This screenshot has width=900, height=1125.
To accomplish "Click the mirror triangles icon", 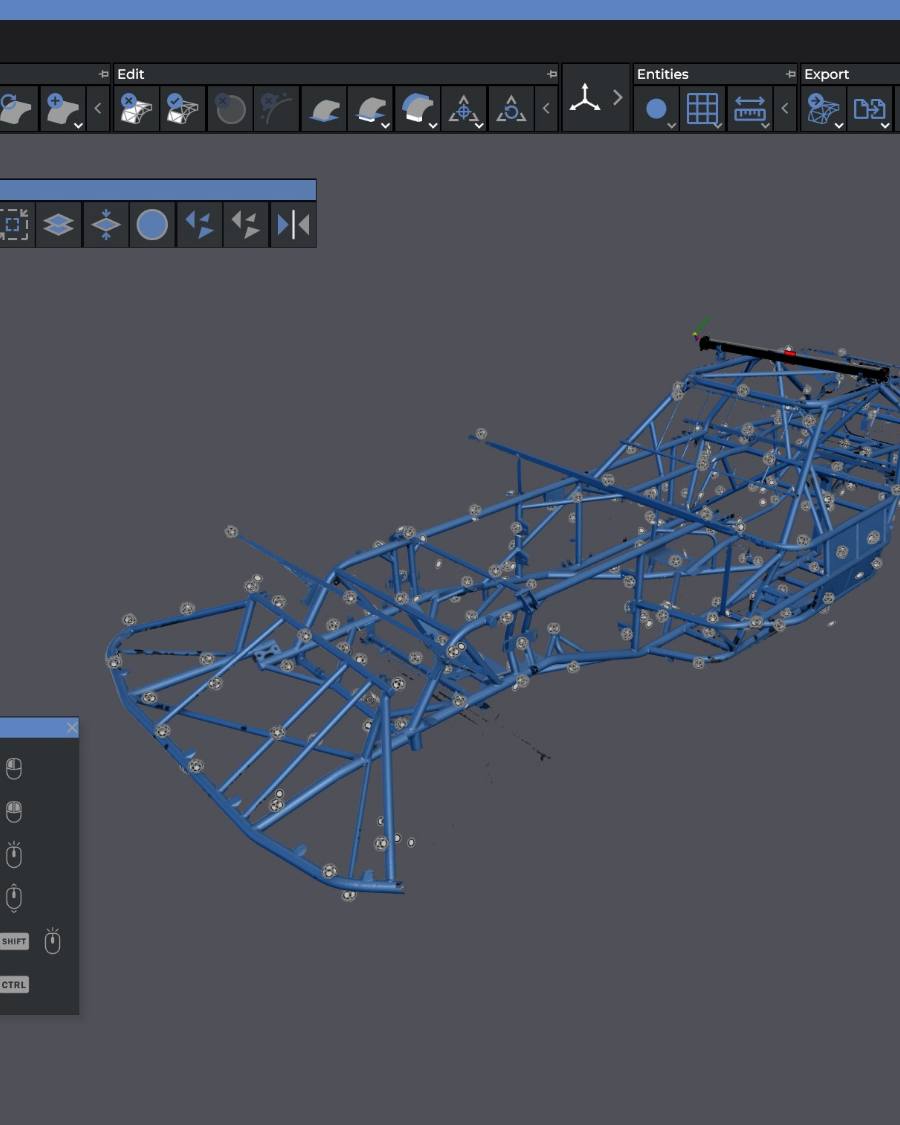I will (x=293, y=225).
